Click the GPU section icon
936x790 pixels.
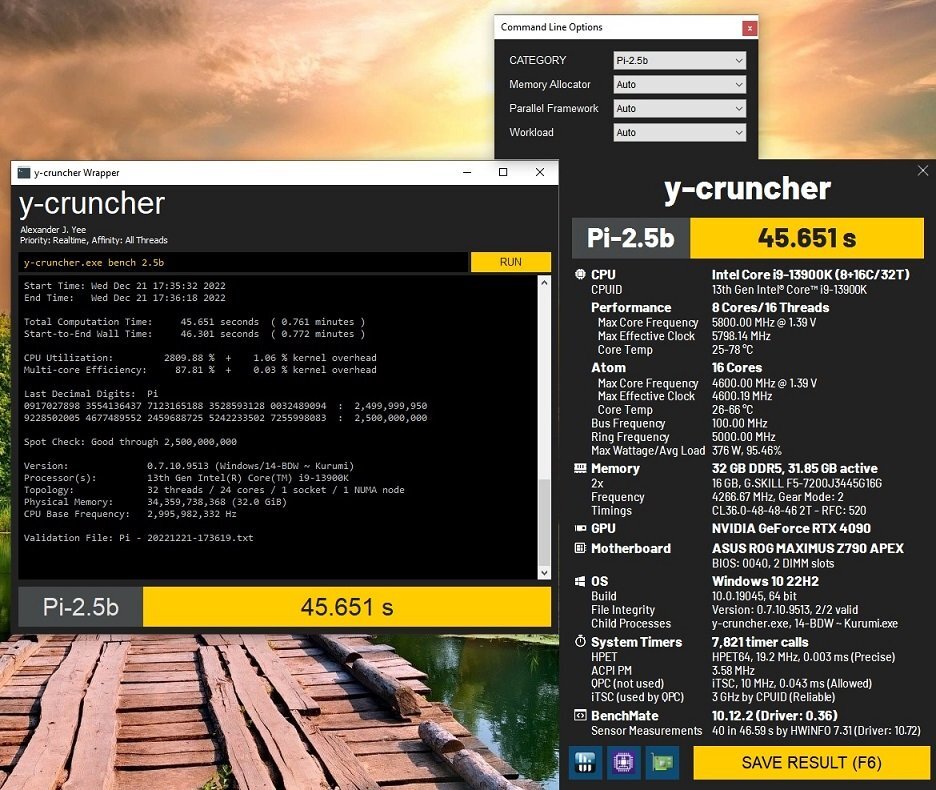coord(580,528)
